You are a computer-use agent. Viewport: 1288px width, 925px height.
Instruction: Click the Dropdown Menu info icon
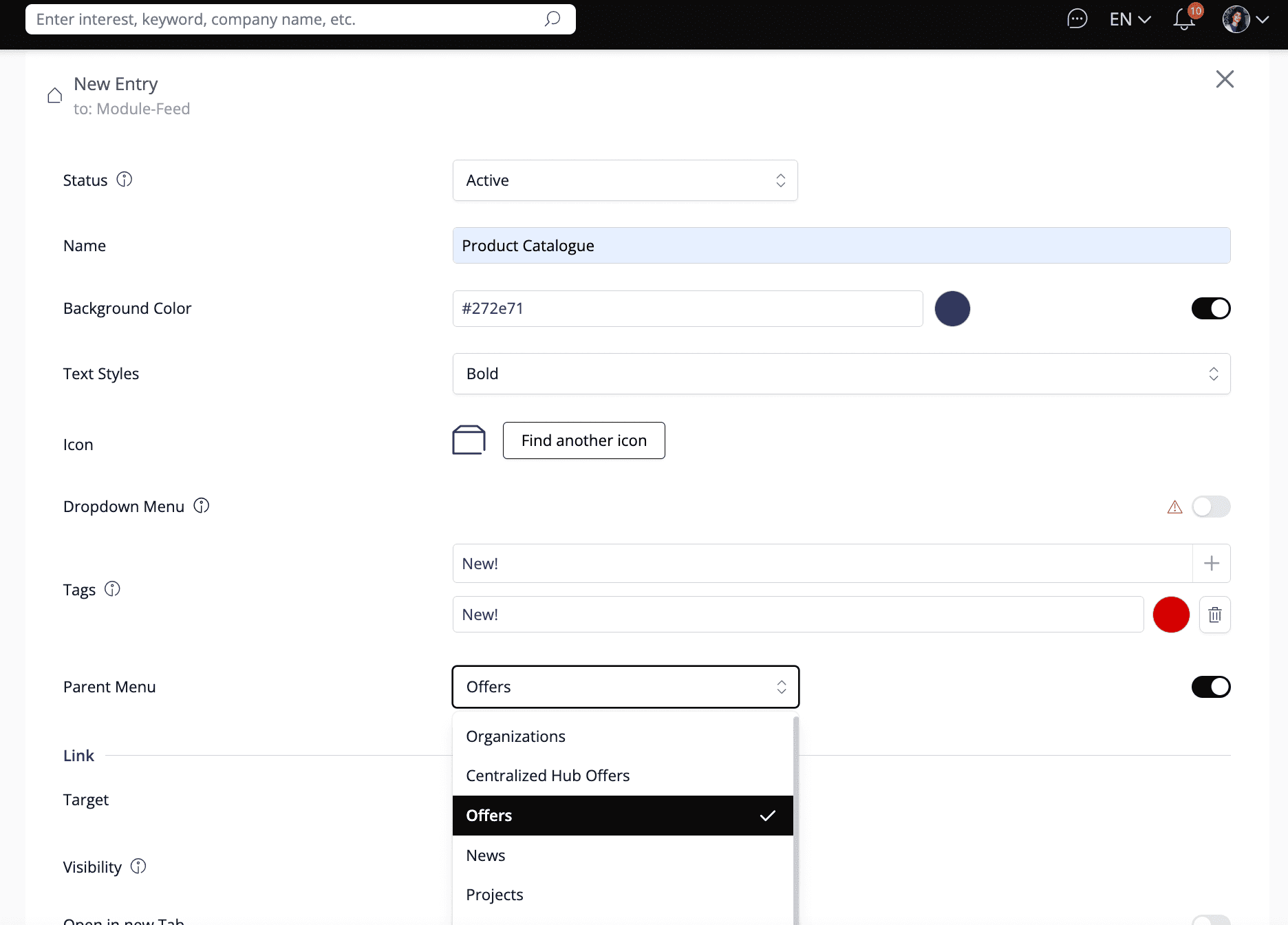click(x=201, y=506)
